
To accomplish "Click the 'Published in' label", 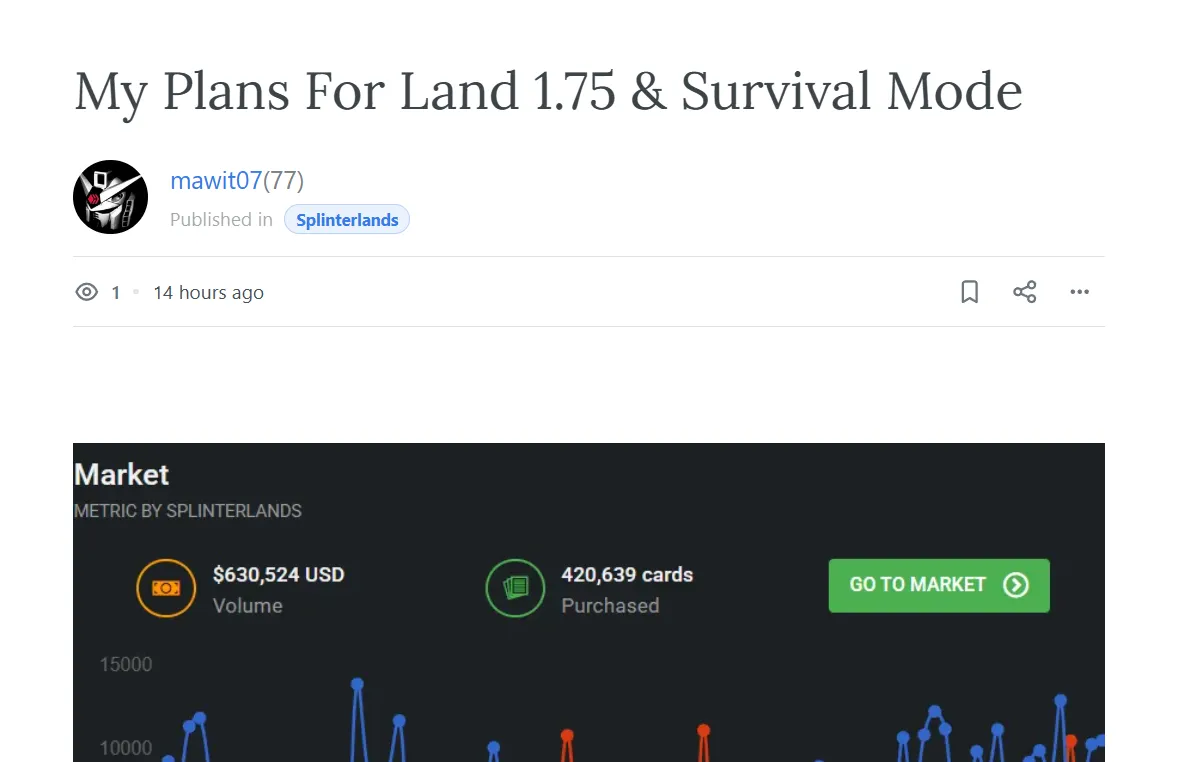I will [x=221, y=219].
